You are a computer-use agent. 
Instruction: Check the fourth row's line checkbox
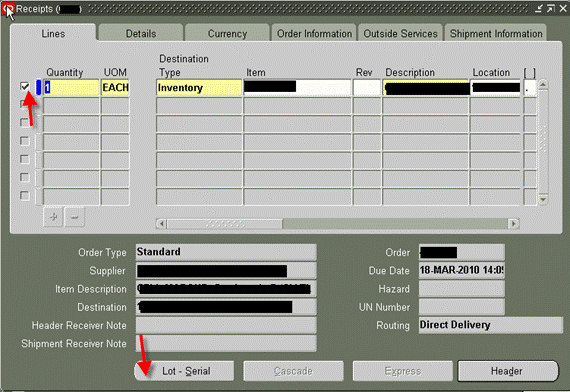[x=24, y=141]
